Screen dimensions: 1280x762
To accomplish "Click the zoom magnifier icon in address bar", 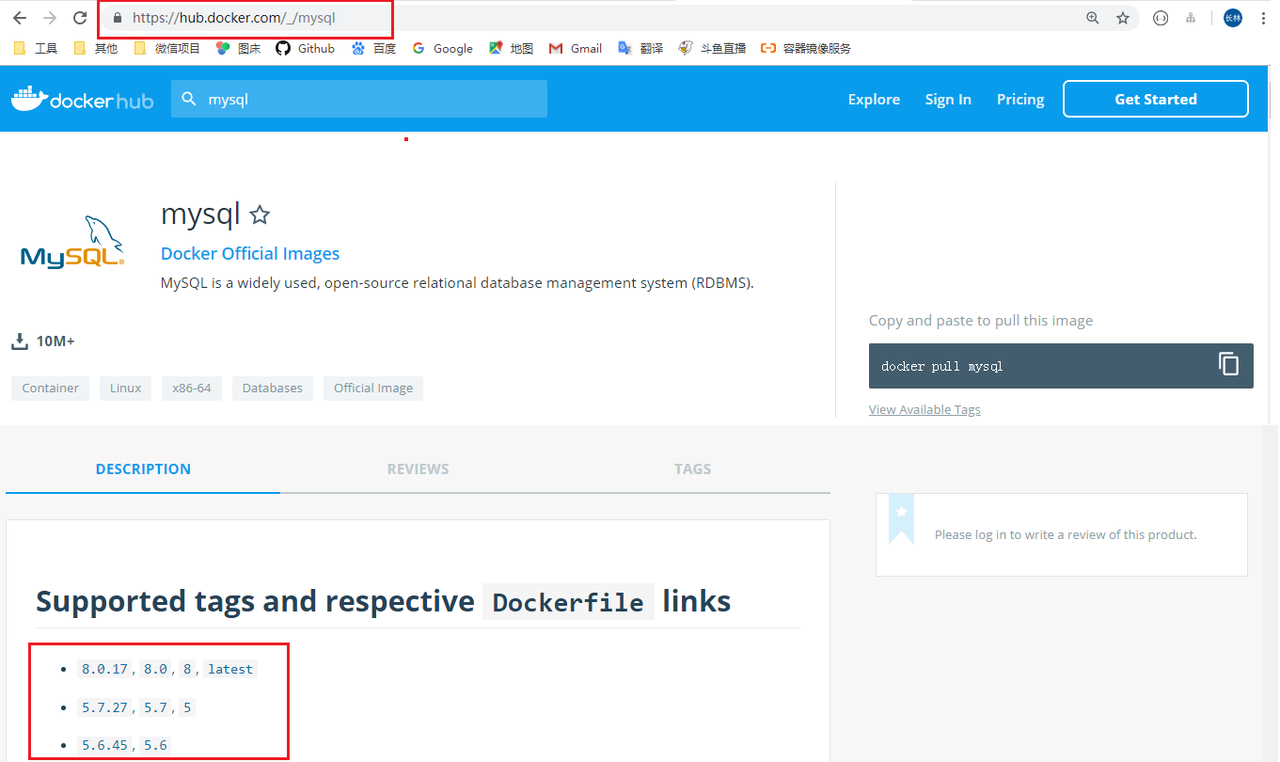I will click(1093, 18).
